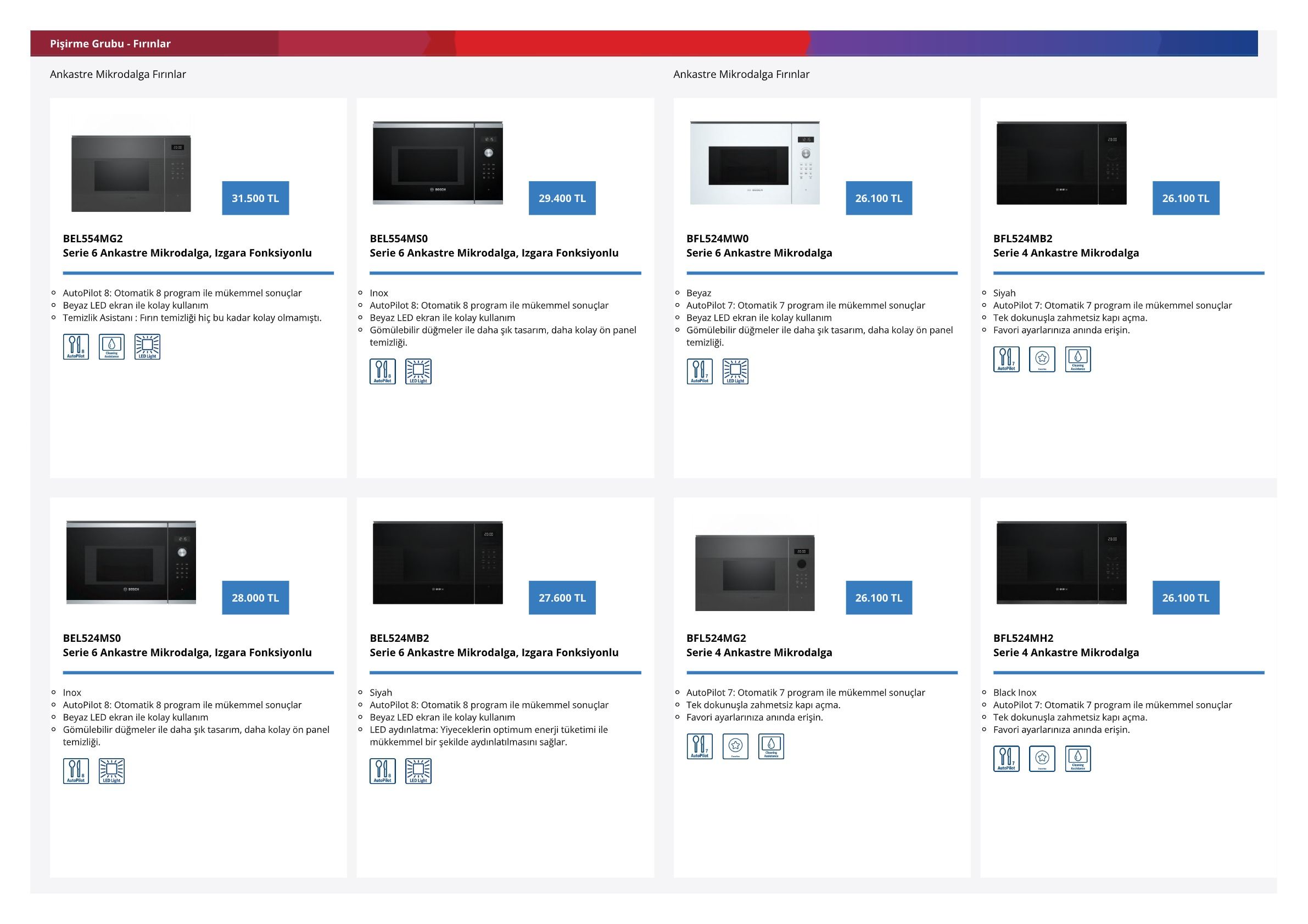This screenshot has height=924, width=1308.
Task: Click the Favorites star icon under BFL524MB2
Action: click(1043, 360)
